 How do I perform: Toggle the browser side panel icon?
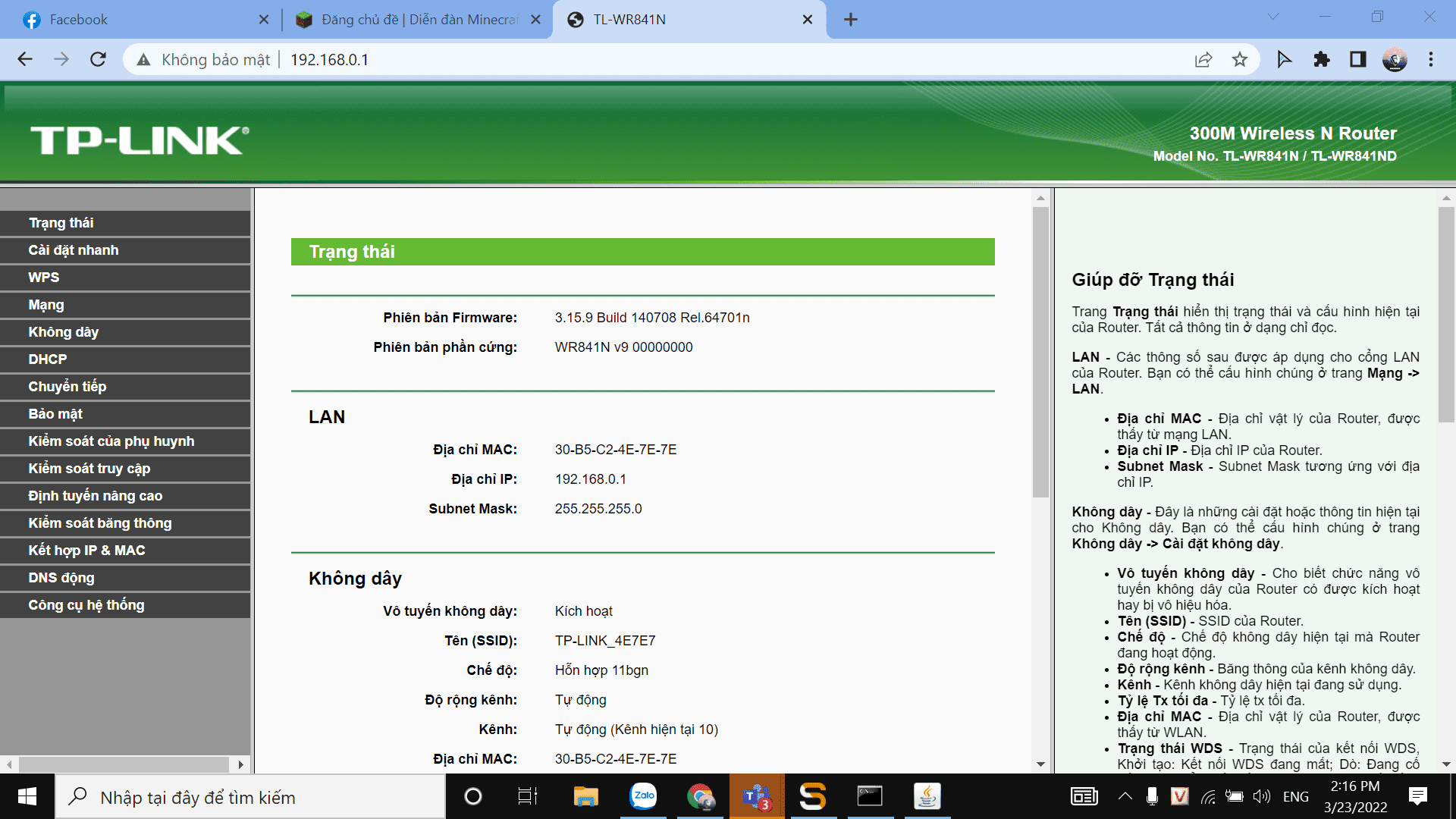[1357, 59]
